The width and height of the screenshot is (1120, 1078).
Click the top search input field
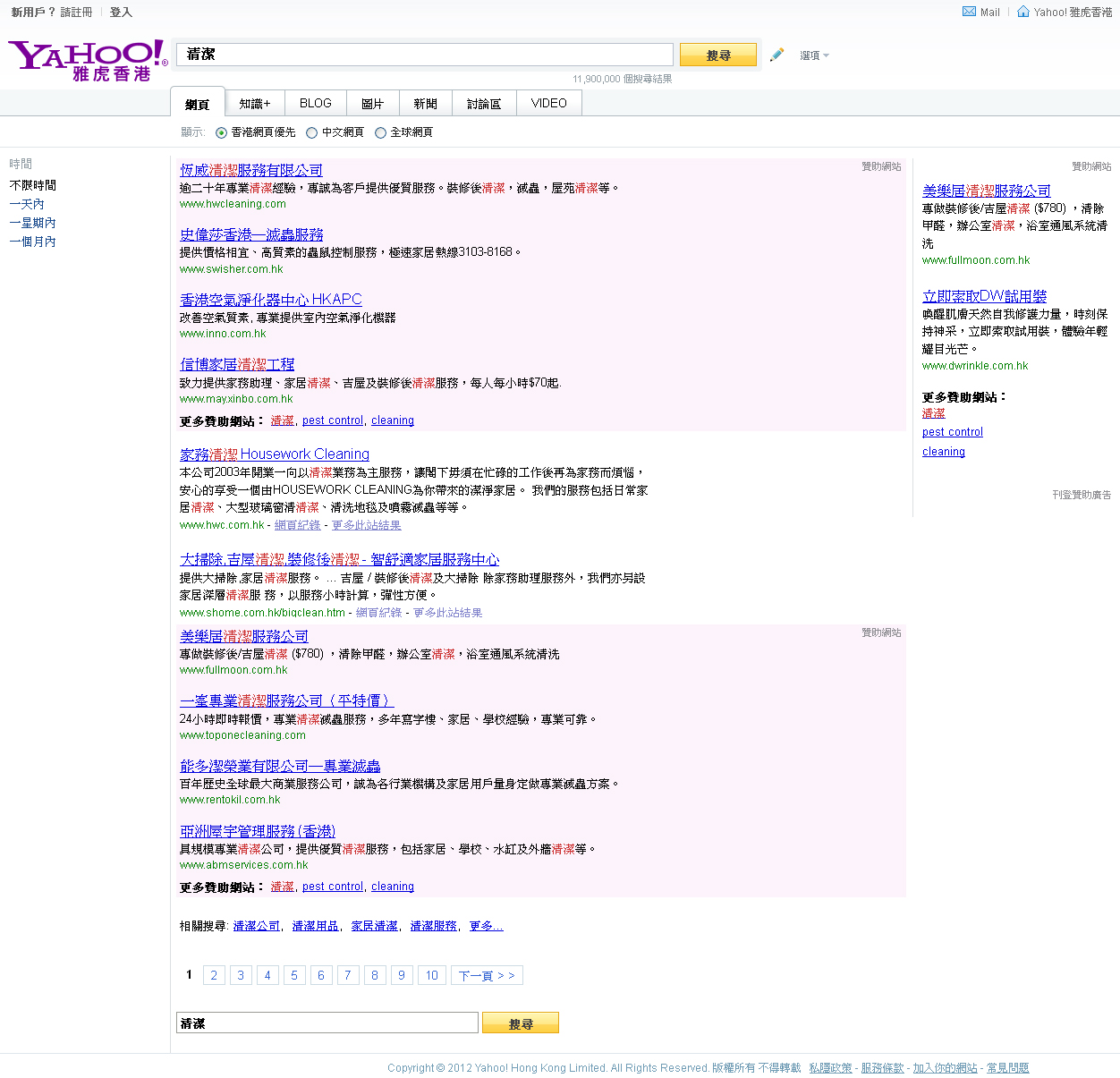click(x=424, y=55)
